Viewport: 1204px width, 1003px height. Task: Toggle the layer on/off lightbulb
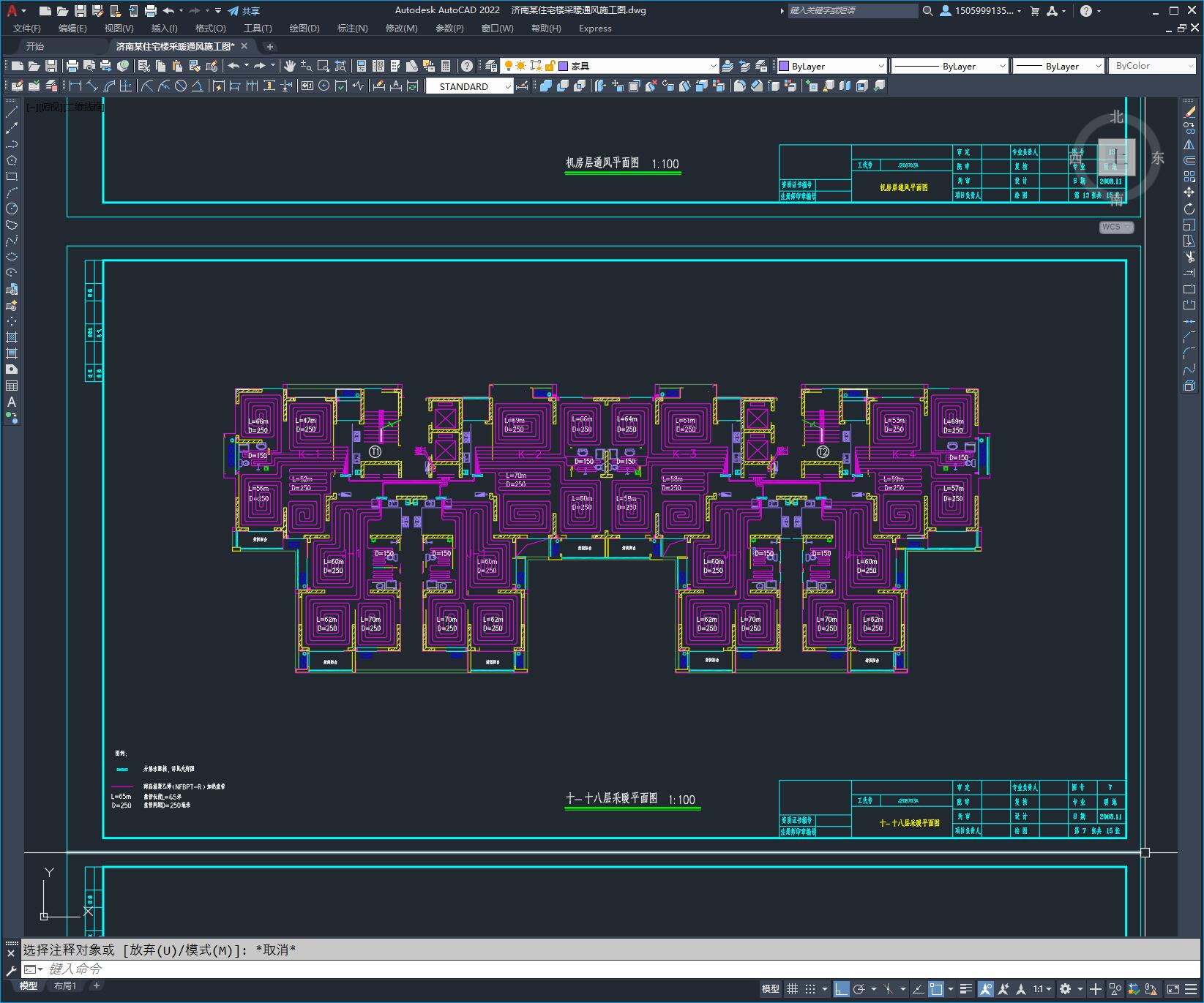pos(508,66)
